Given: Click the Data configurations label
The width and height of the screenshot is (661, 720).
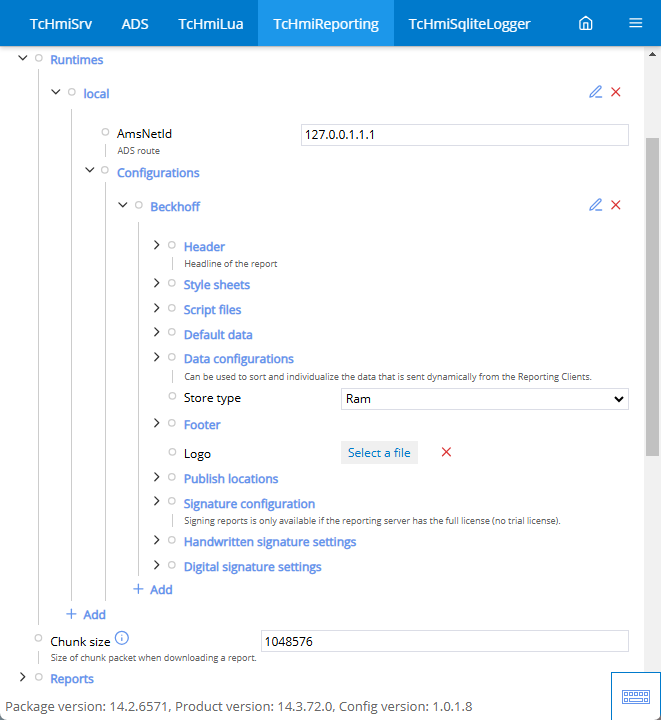Looking at the screenshot, I should (x=239, y=359).
